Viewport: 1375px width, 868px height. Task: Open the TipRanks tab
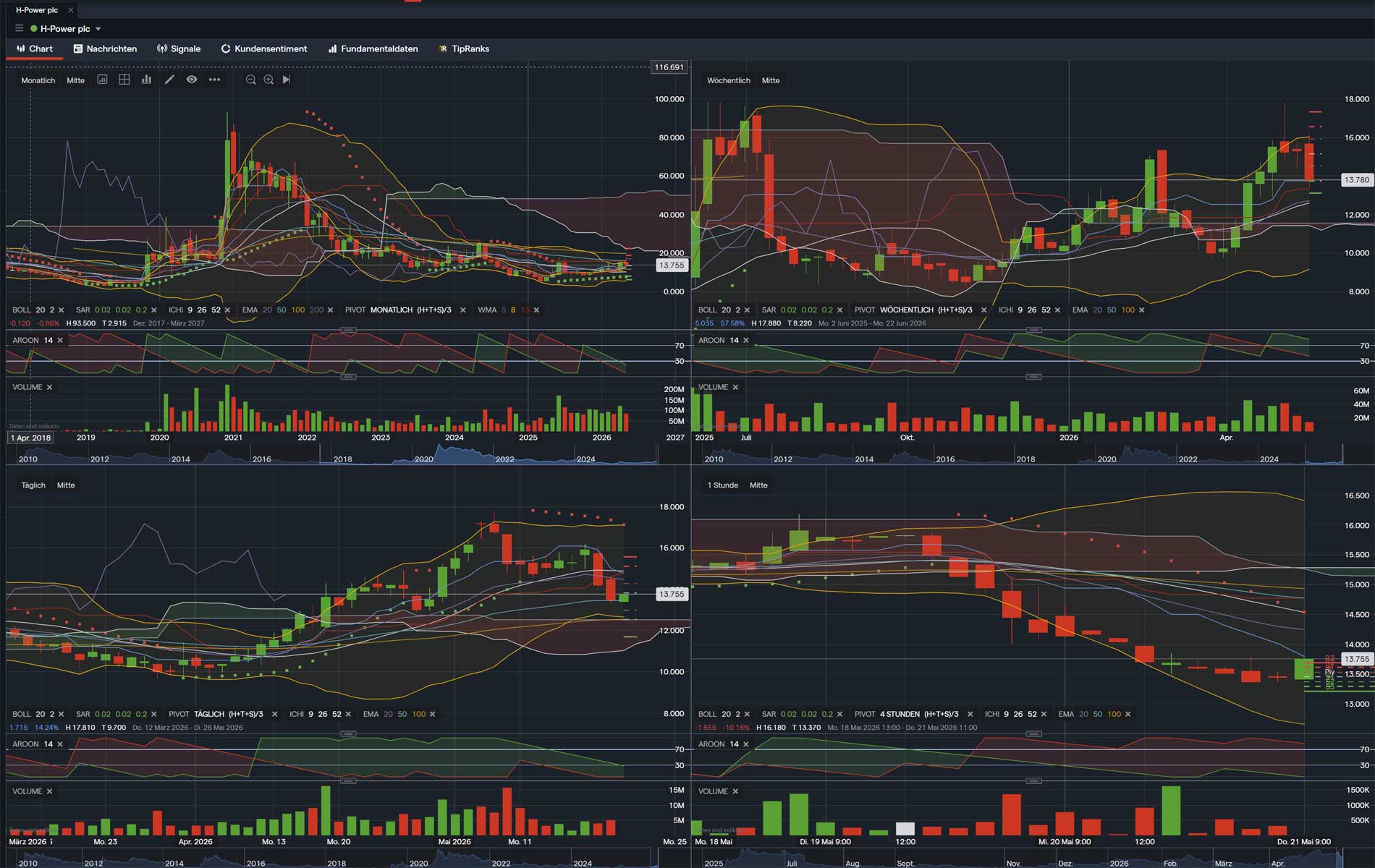[464, 48]
